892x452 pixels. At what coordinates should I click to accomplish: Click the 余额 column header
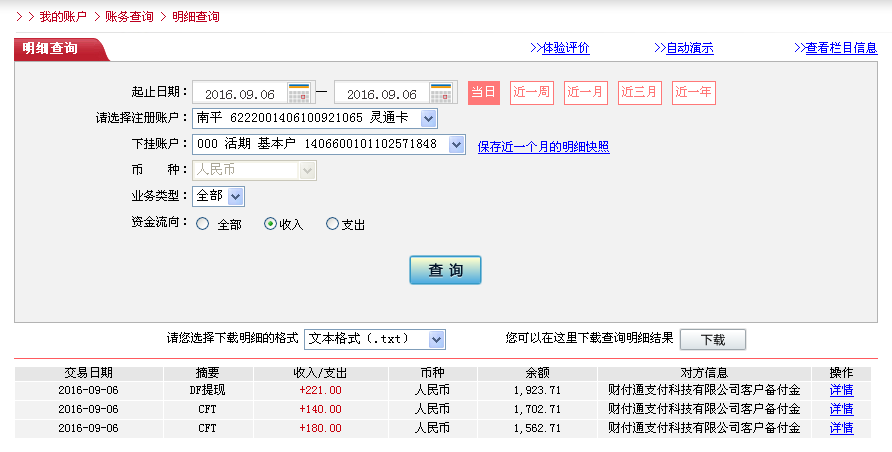pos(538,373)
